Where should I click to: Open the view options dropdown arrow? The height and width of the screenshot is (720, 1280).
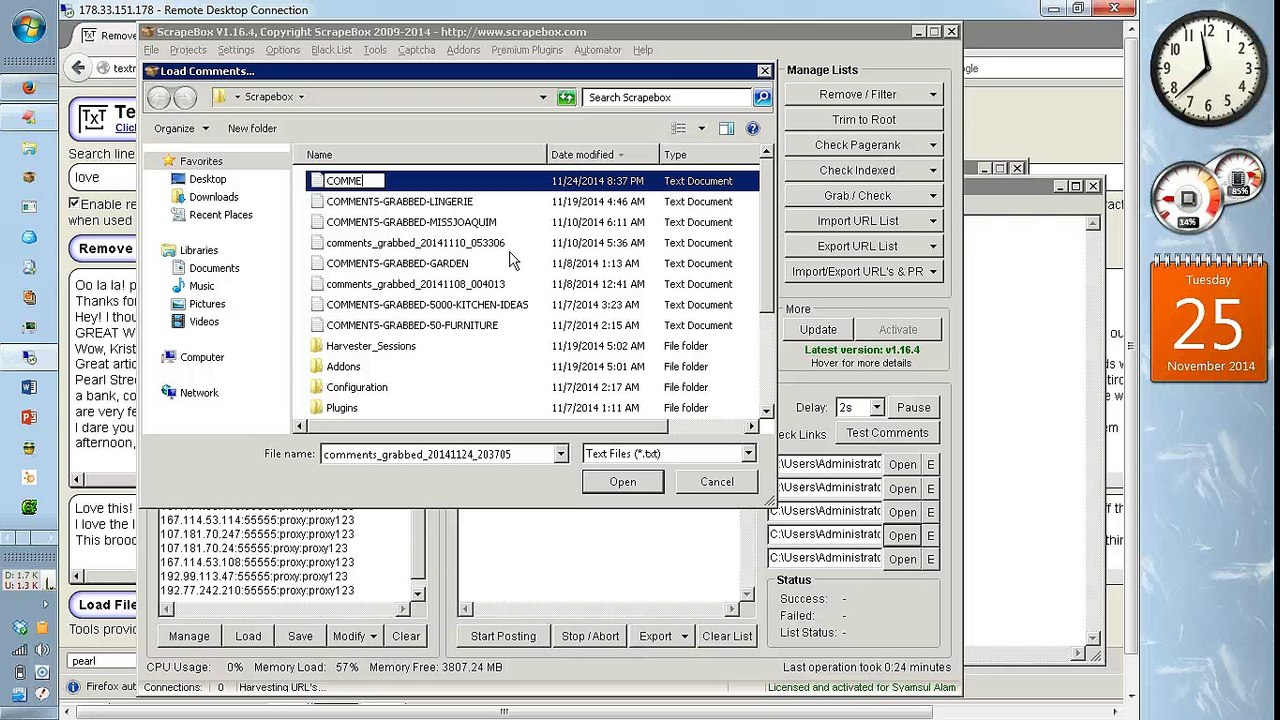click(x=701, y=128)
